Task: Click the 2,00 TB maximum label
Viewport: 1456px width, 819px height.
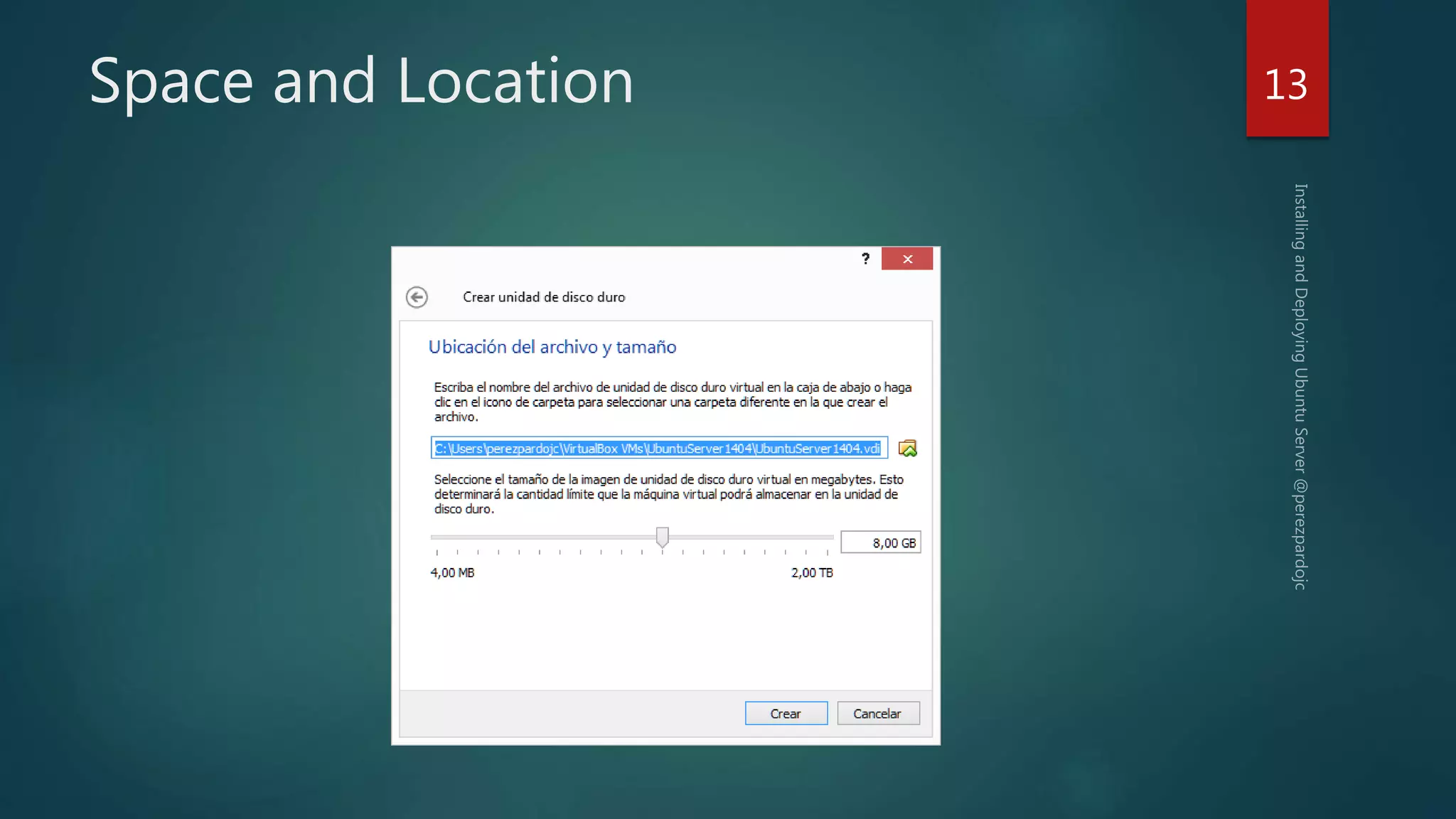Action: tap(812, 573)
